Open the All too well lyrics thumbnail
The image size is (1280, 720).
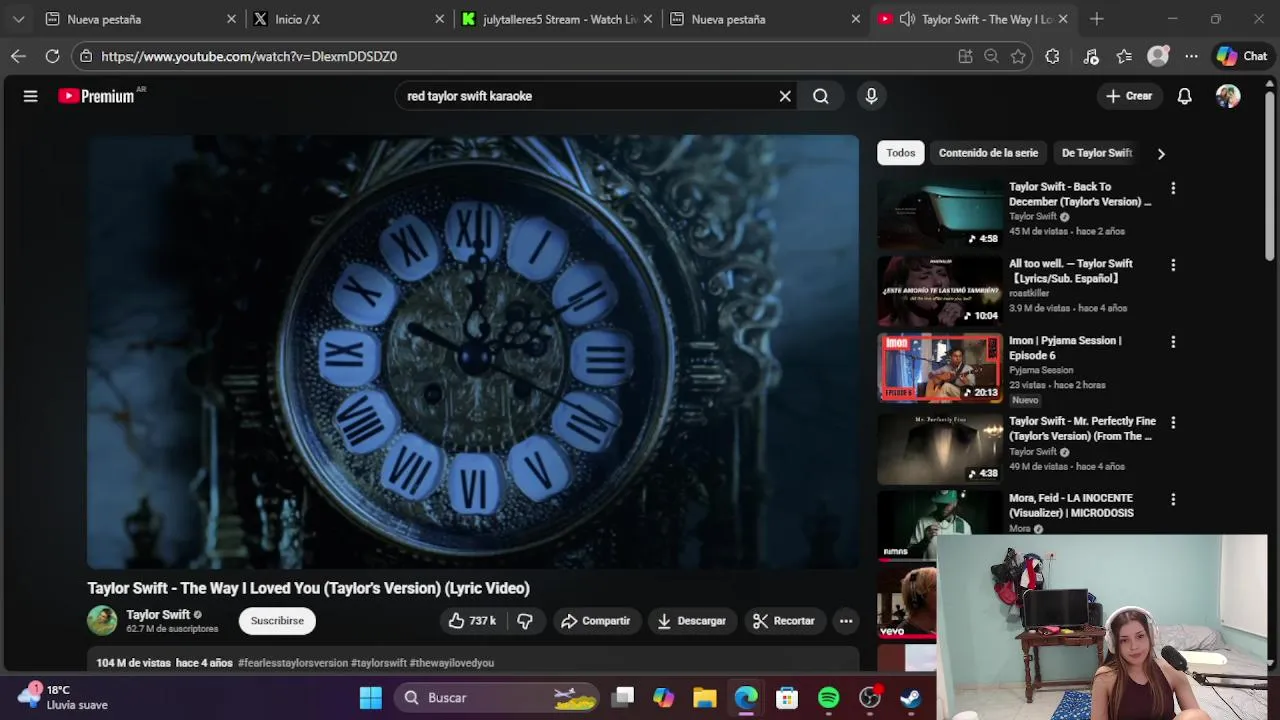pos(940,291)
